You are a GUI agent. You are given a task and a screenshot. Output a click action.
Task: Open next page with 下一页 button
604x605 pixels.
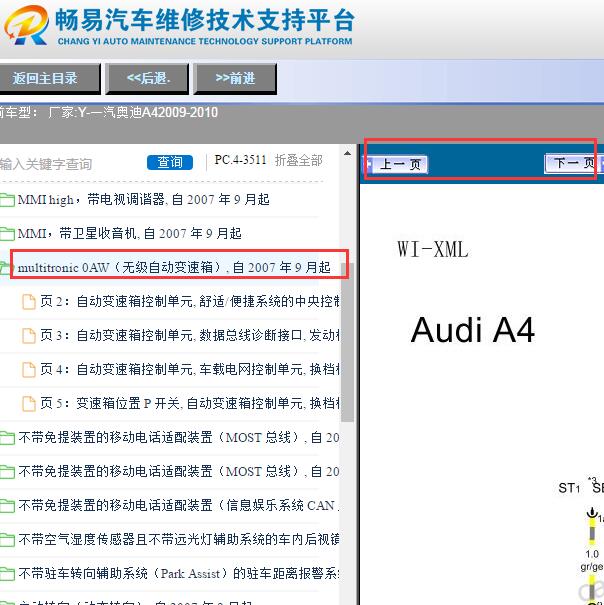pos(573,163)
